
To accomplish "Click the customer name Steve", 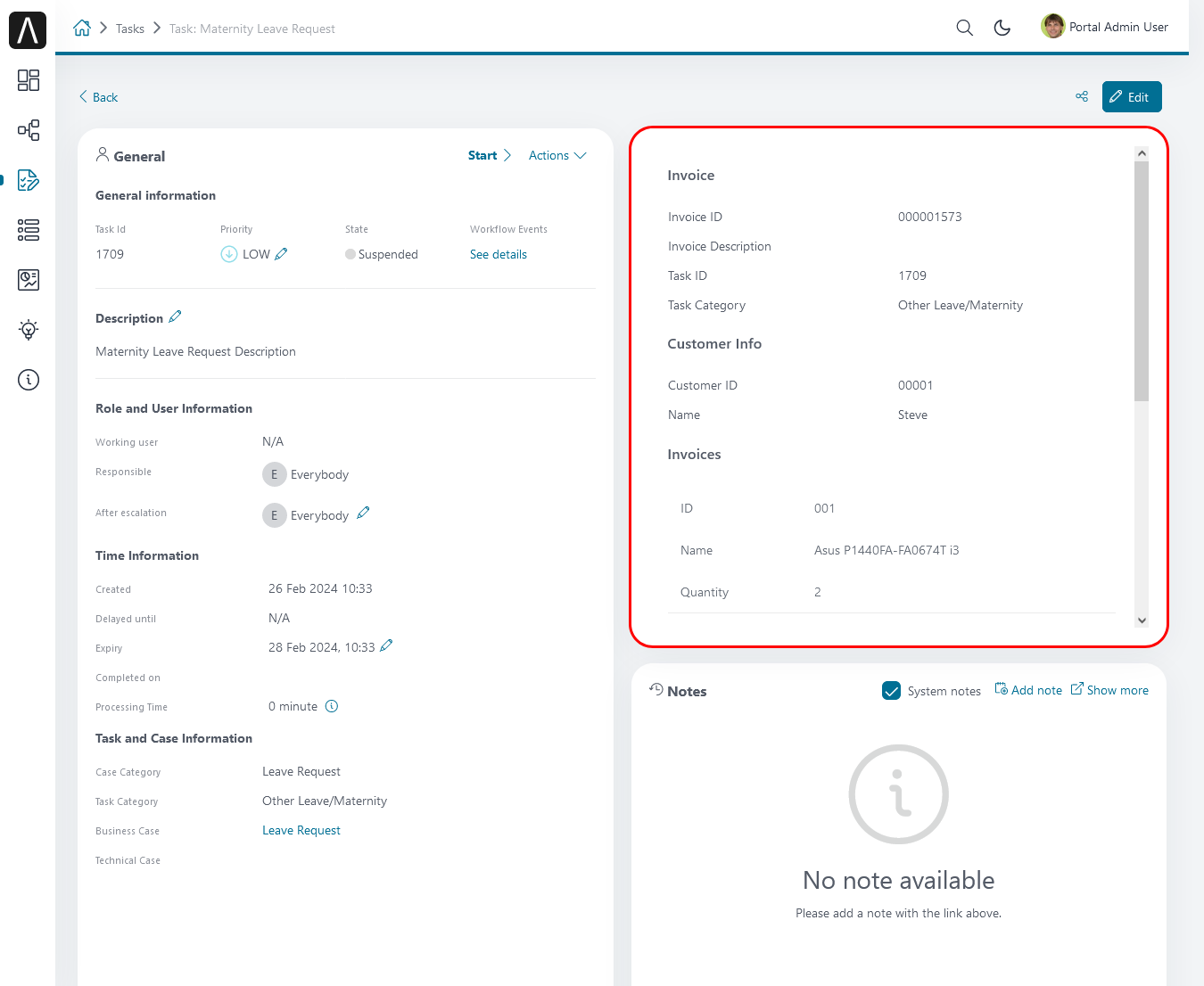I will coord(912,415).
